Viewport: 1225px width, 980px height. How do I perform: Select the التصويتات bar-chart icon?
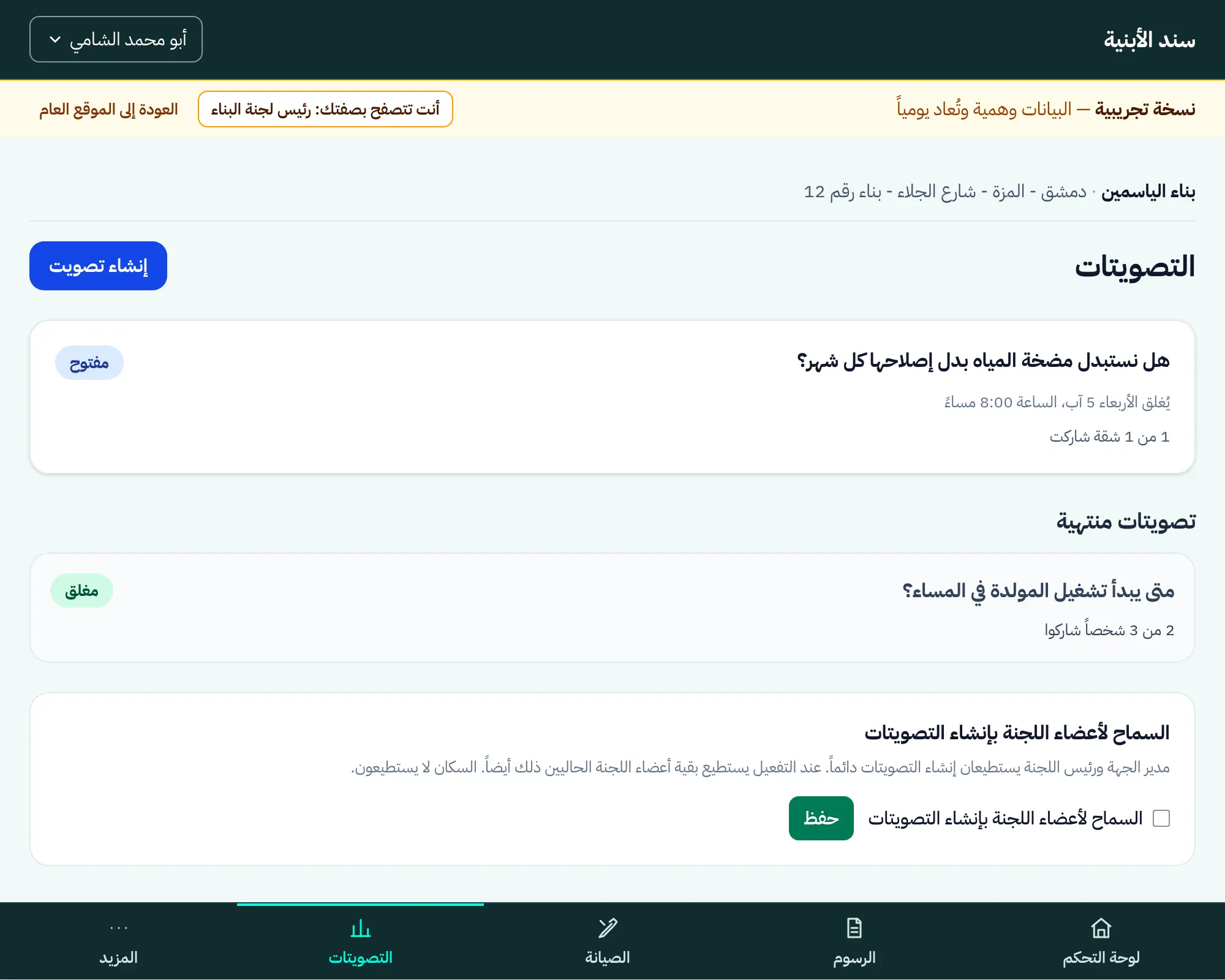360,929
